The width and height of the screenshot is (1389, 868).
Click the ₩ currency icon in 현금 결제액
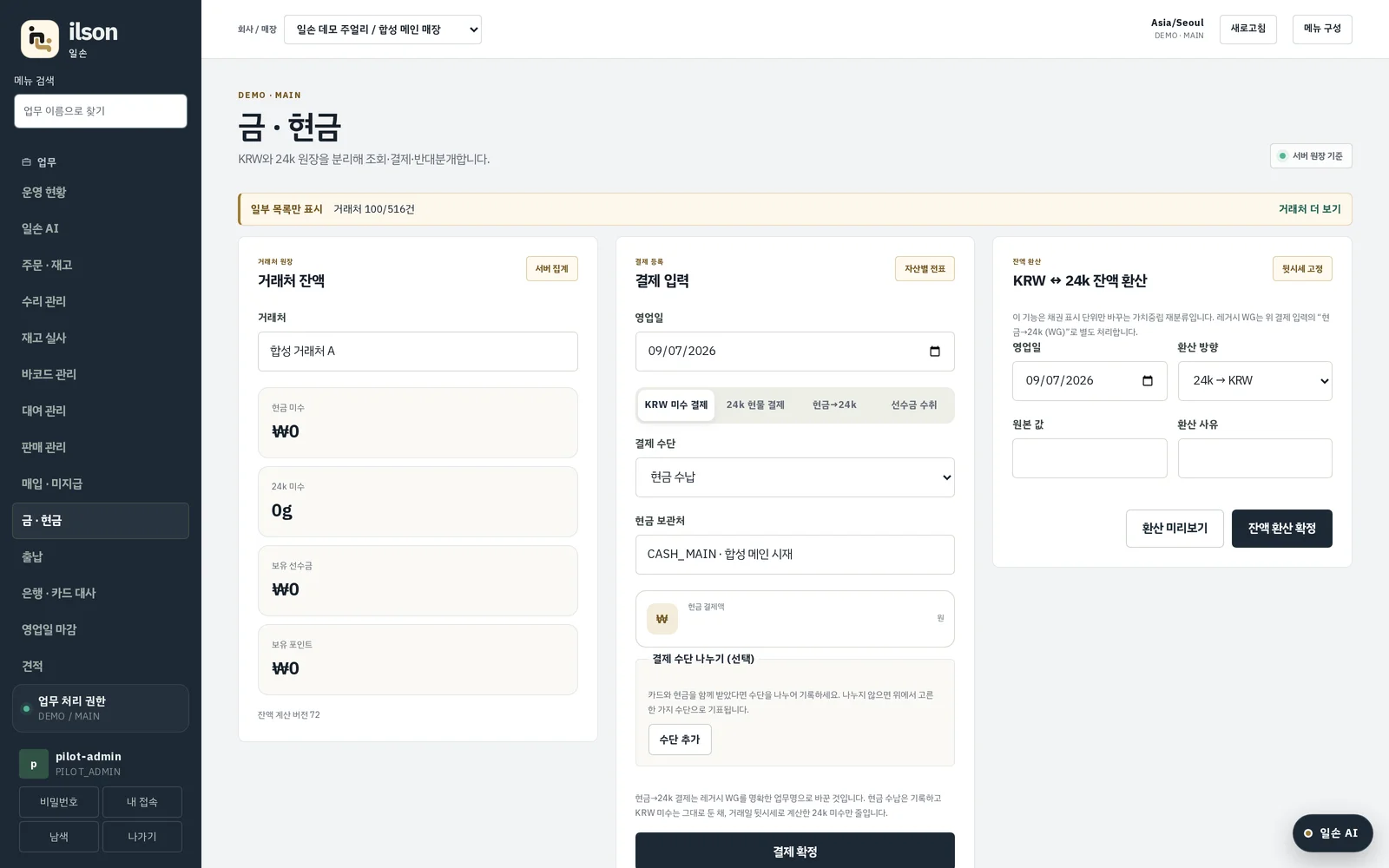click(x=662, y=619)
